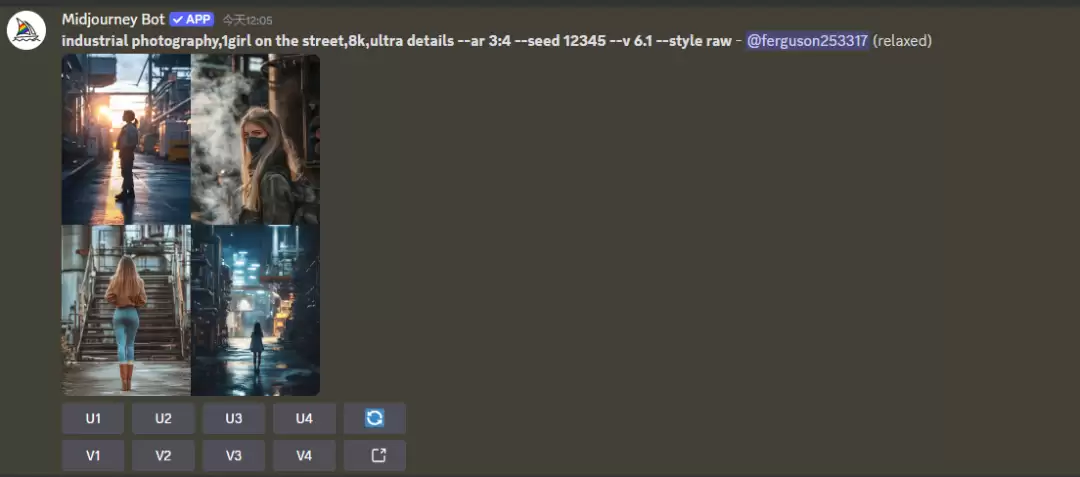This screenshot has height=477, width=1080.
Task: Select U3 to upscale third image
Action: click(x=233, y=419)
